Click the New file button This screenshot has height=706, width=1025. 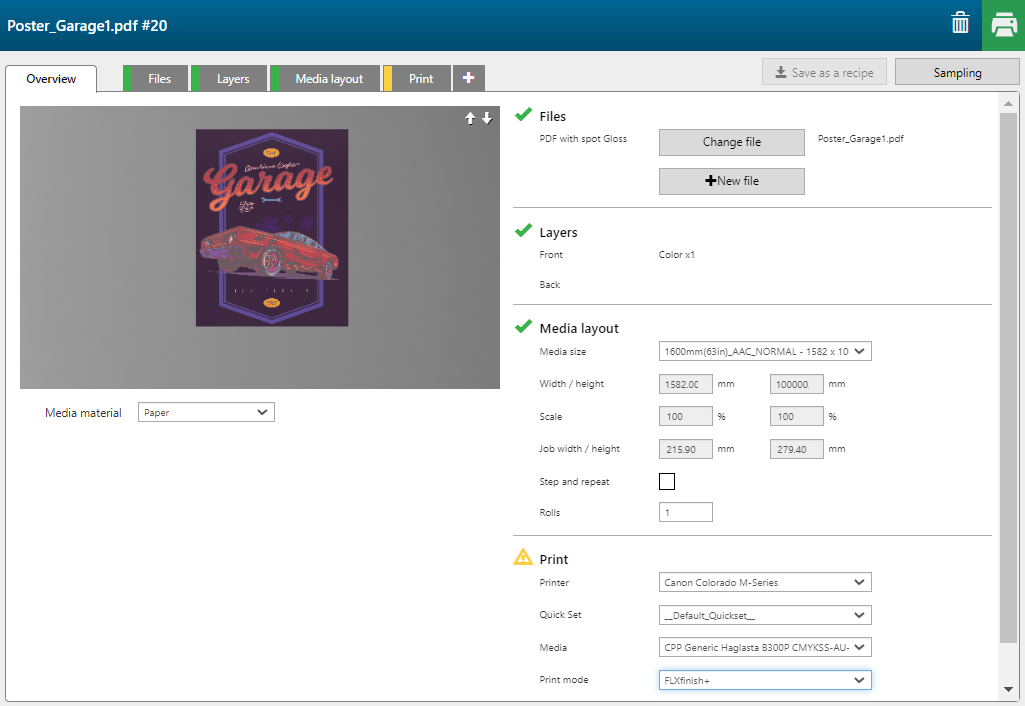731,181
